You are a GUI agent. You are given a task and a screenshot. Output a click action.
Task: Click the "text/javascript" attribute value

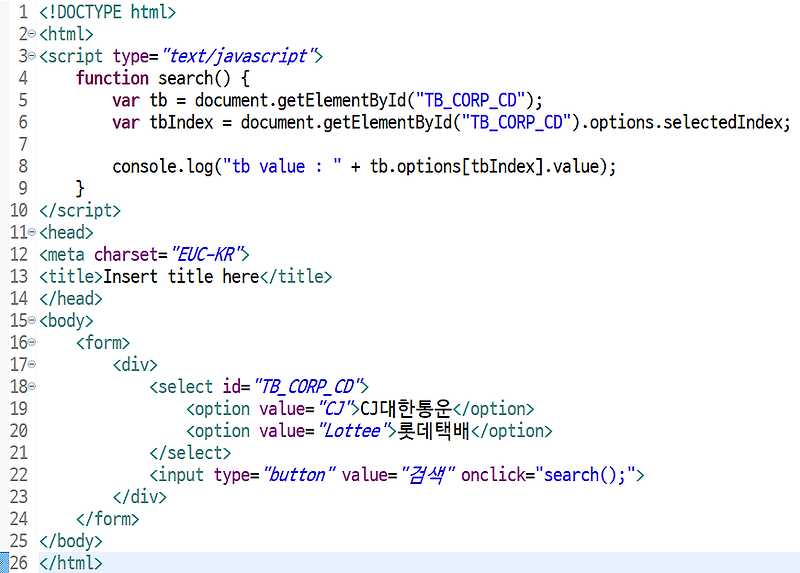(x=238, y=56)
